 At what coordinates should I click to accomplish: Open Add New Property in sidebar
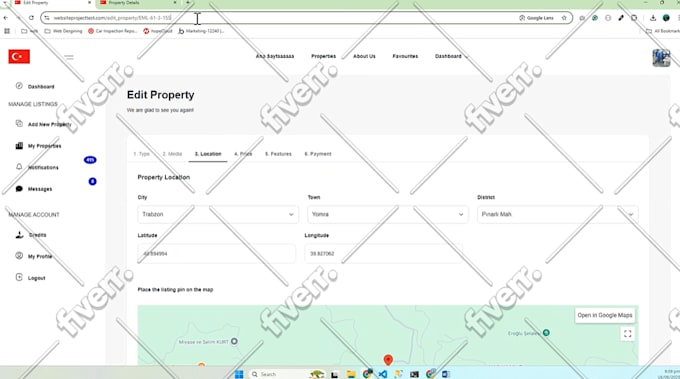[49, 124]
